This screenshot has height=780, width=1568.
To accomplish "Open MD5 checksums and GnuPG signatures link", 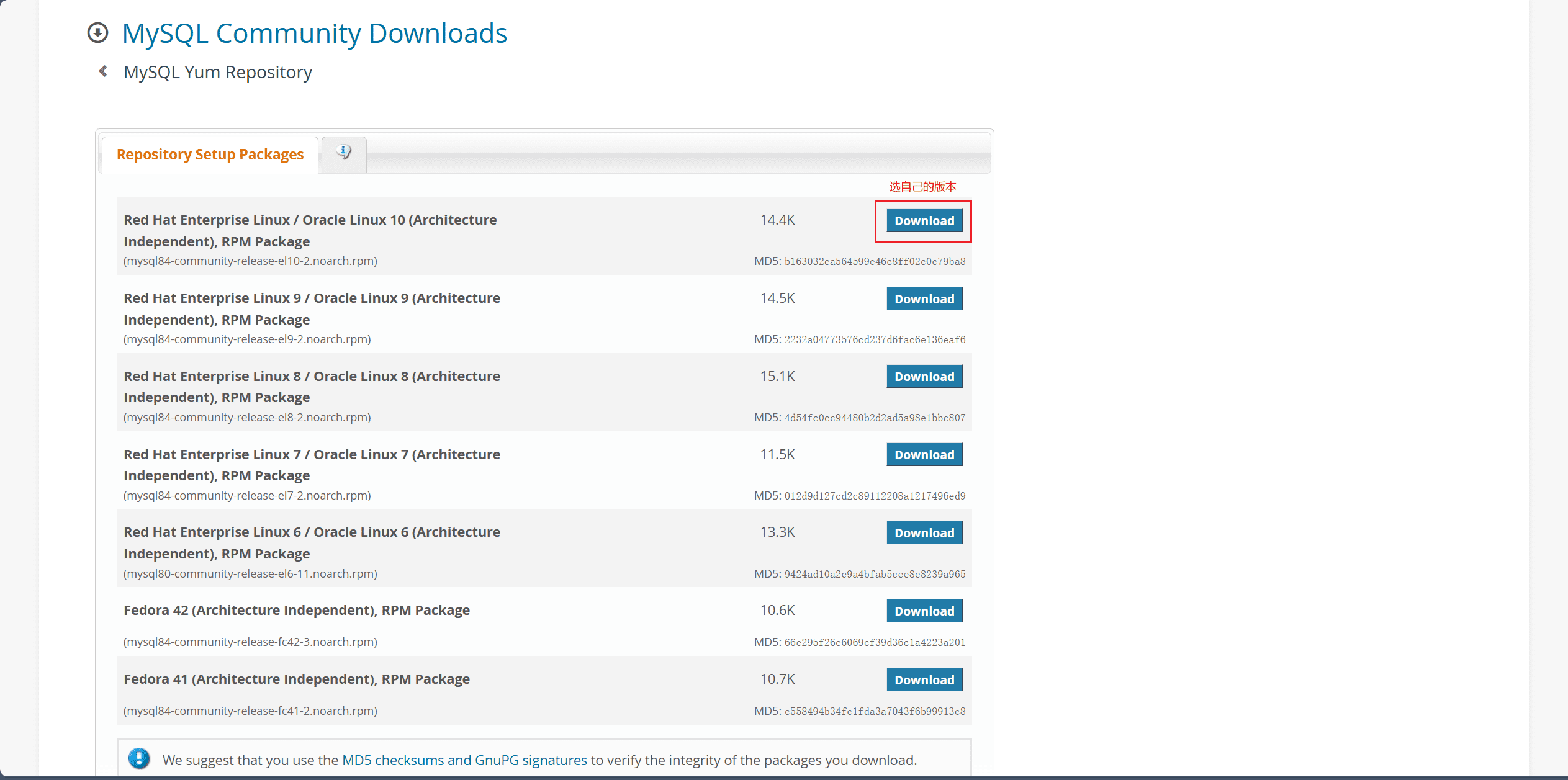I will [x=464, y=760].
